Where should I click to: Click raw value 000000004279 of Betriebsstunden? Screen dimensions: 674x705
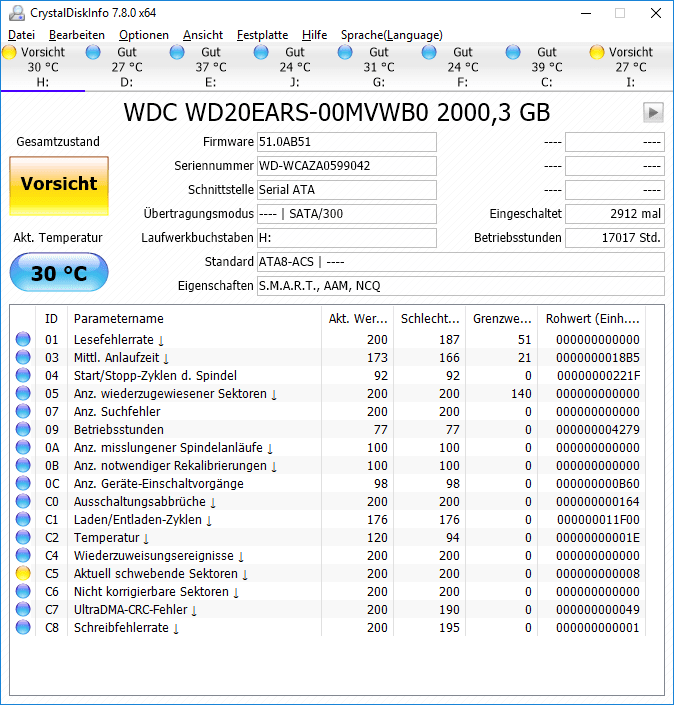pos(598,430)
